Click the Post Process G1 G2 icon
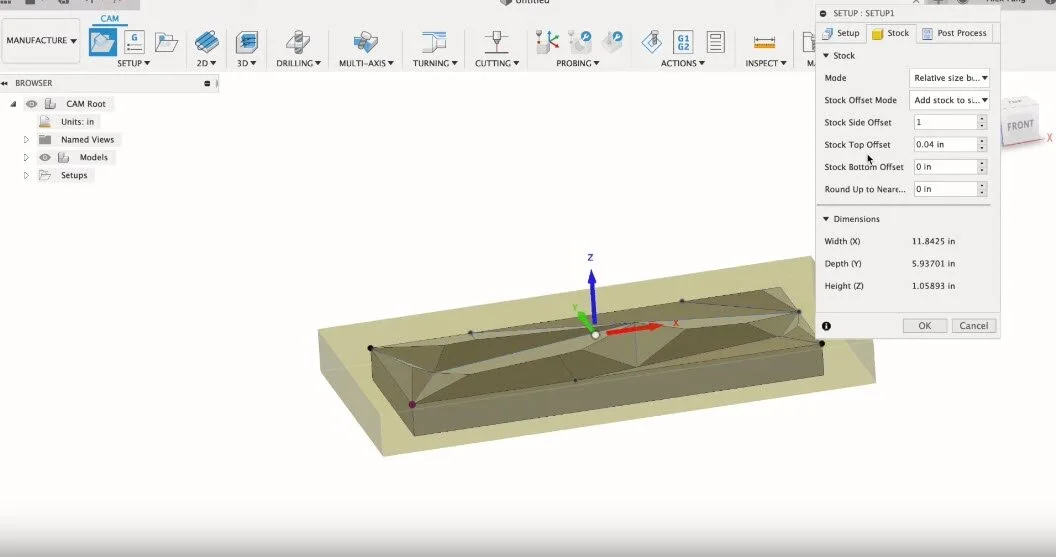This screenshot has height=557, width=1056. 683,42
